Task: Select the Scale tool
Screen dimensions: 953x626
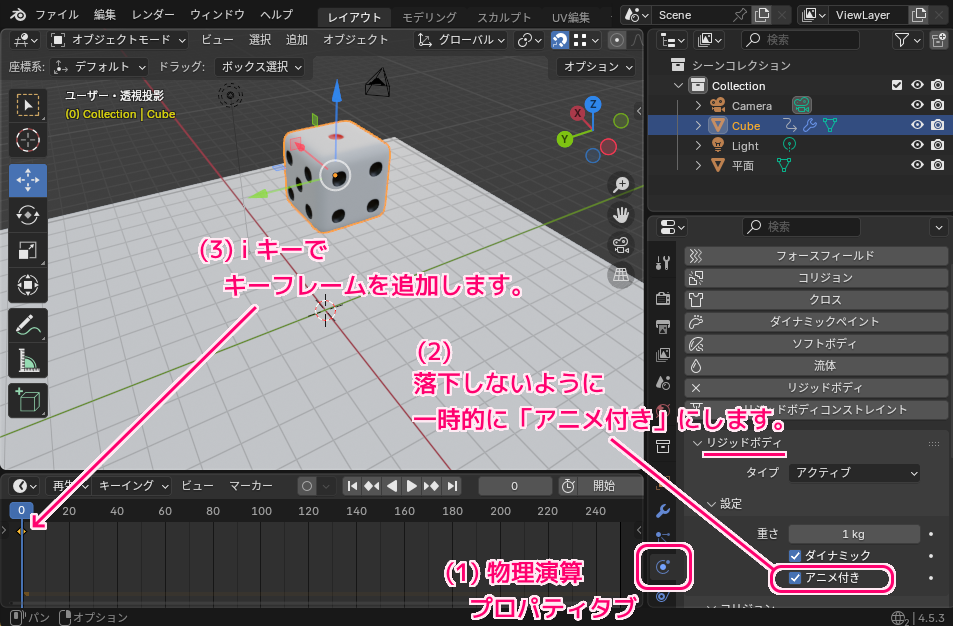Action: click(x=27, y=250)
